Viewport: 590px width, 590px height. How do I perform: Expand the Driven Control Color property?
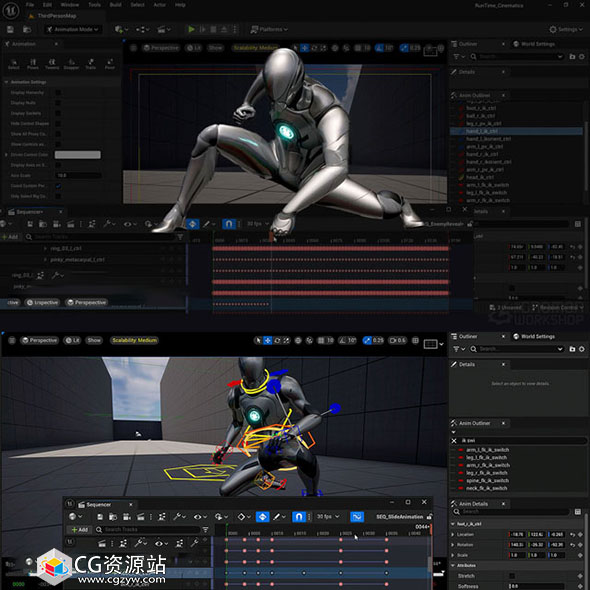6,155
